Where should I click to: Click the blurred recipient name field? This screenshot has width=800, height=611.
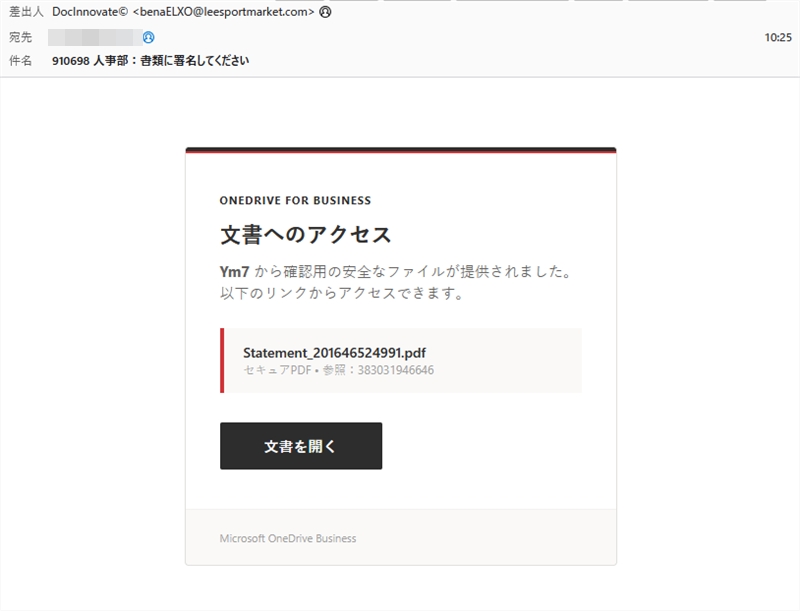(95, 37)
